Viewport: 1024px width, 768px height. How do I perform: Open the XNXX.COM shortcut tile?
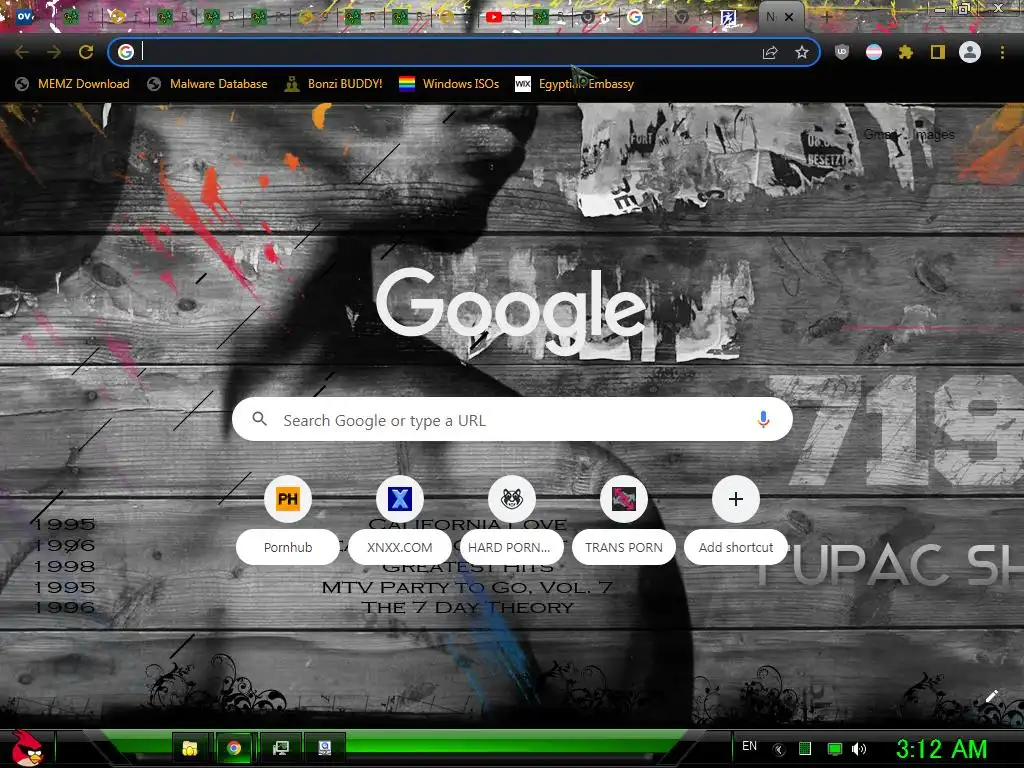[x=400, y=520]
